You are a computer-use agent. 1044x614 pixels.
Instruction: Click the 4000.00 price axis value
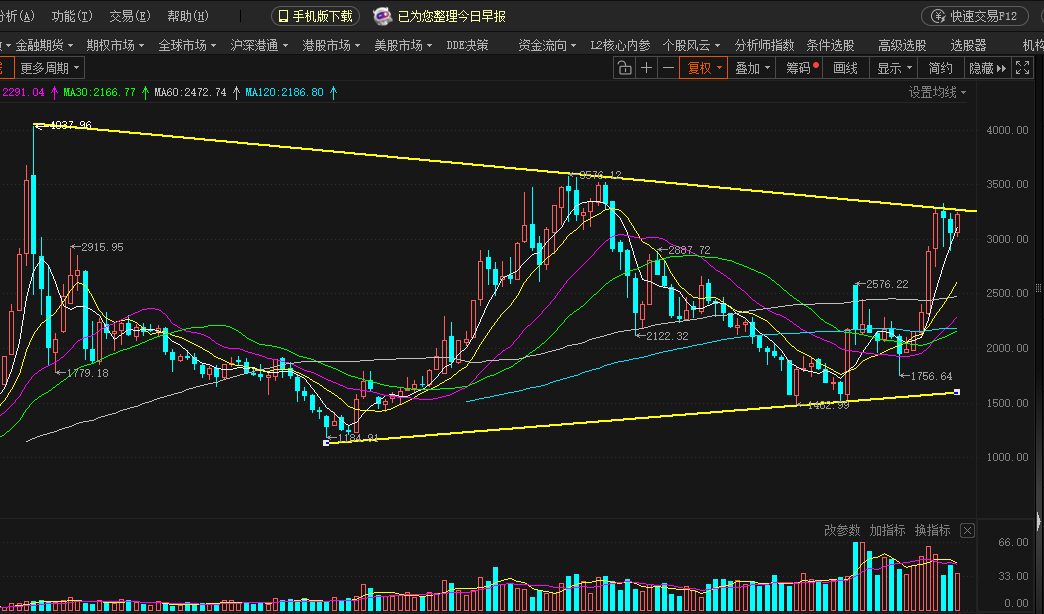click(x=1007, y=130)
